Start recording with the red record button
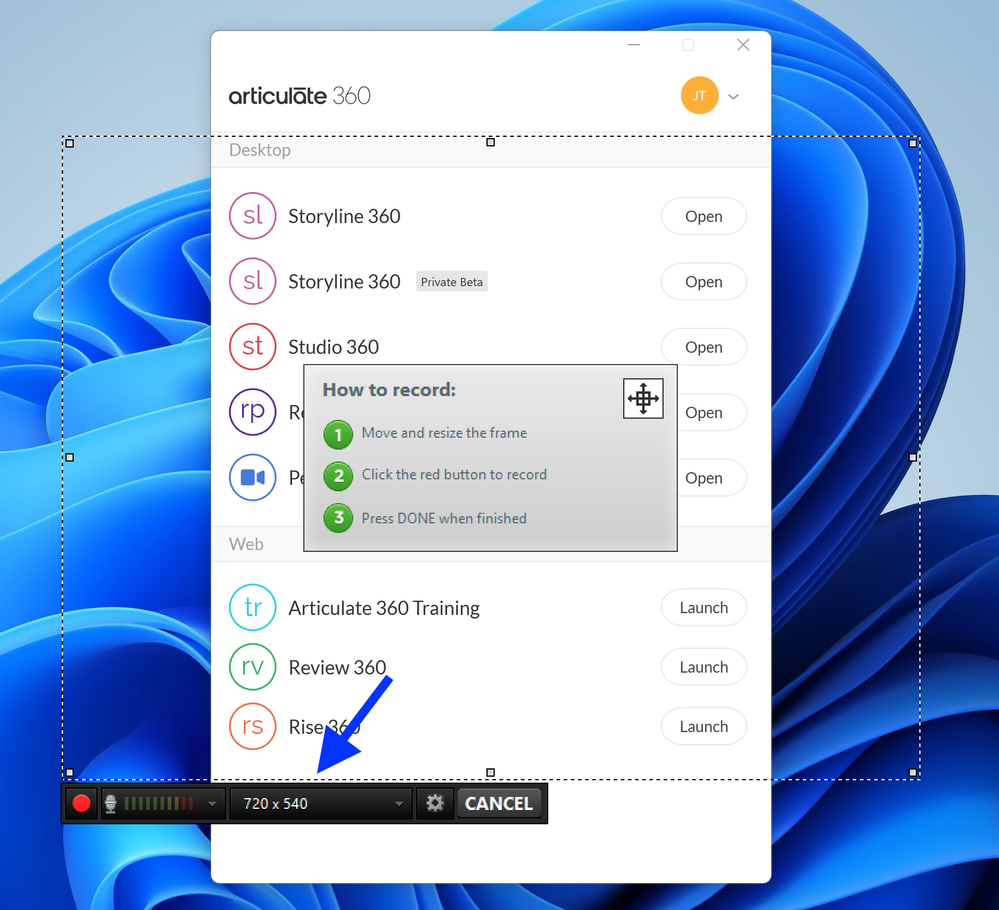The width and height of the screenshot is (999, 910). pos(81,803)
